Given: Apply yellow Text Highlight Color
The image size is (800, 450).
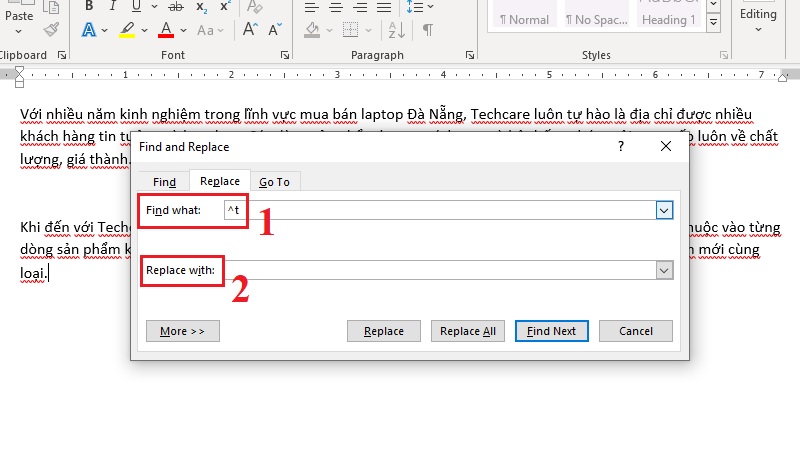Looking at the screenshot, I should tap(127, 30).
